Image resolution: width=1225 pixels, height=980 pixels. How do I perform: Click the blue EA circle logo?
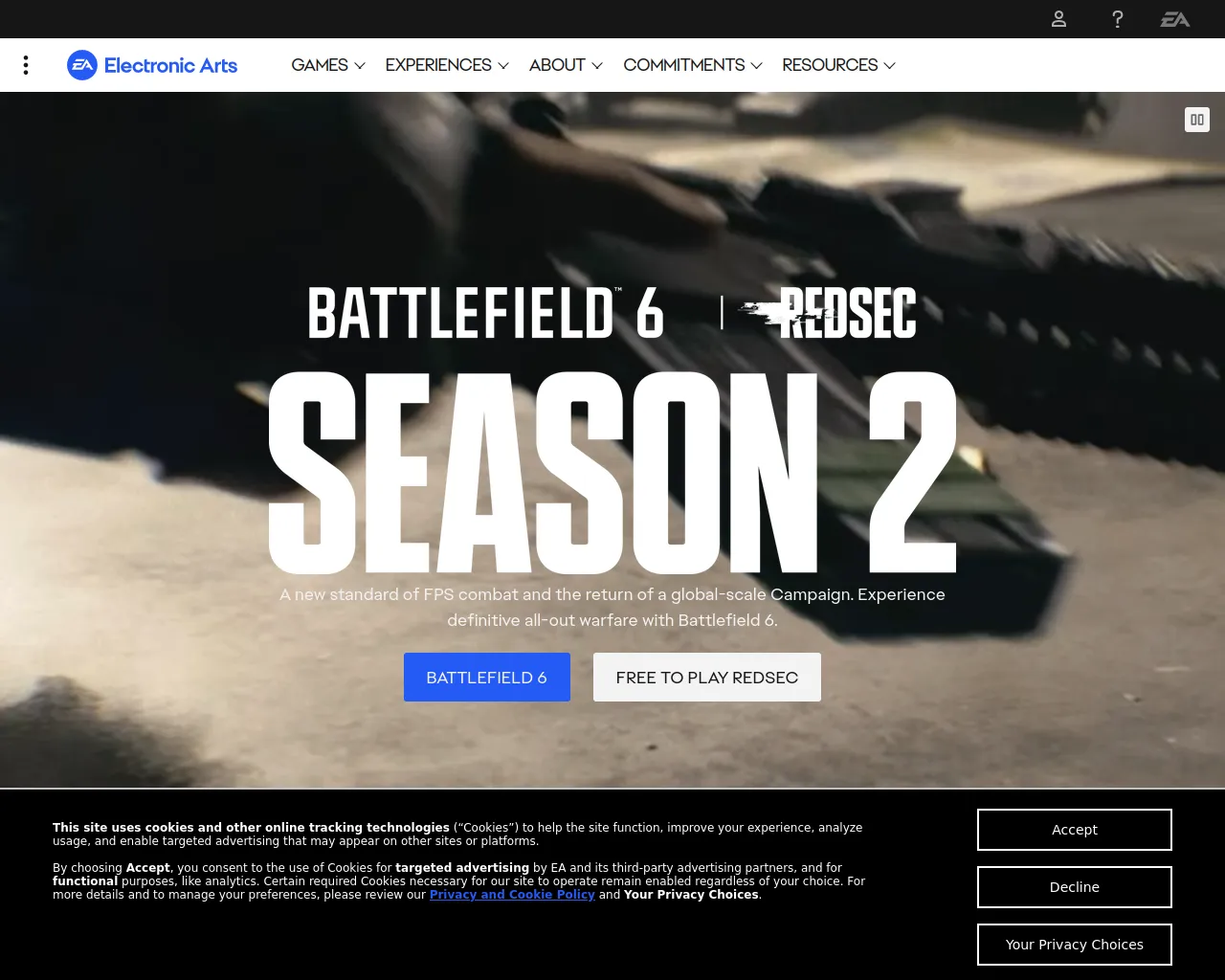[82, 65]
